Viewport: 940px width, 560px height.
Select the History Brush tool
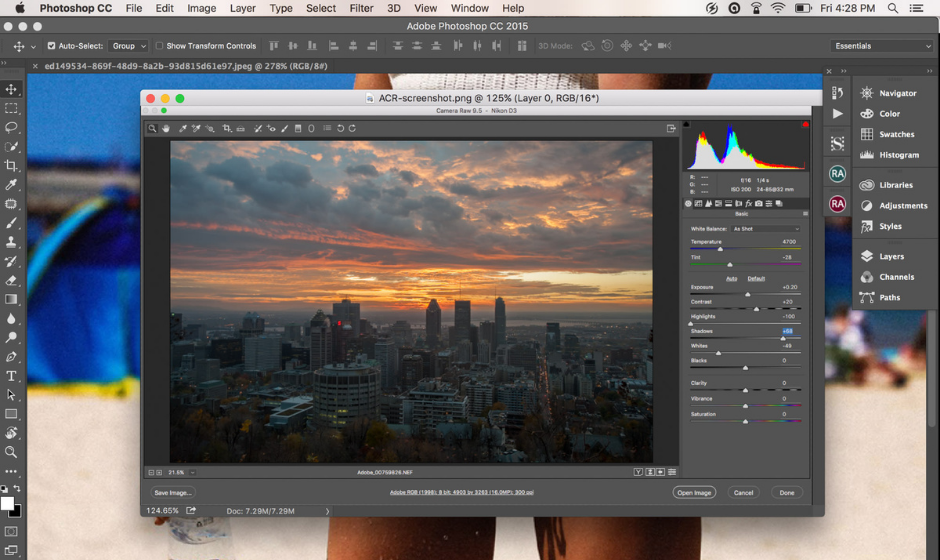pos(11,261)
